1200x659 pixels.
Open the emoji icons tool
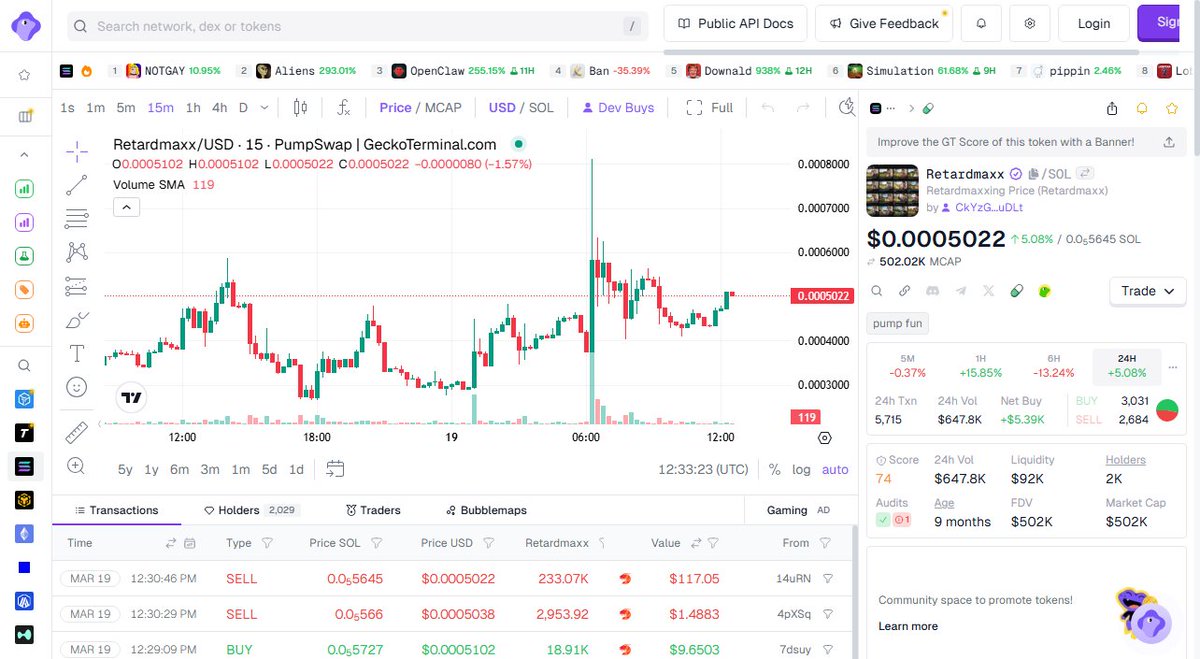click(x=76, y=386)
